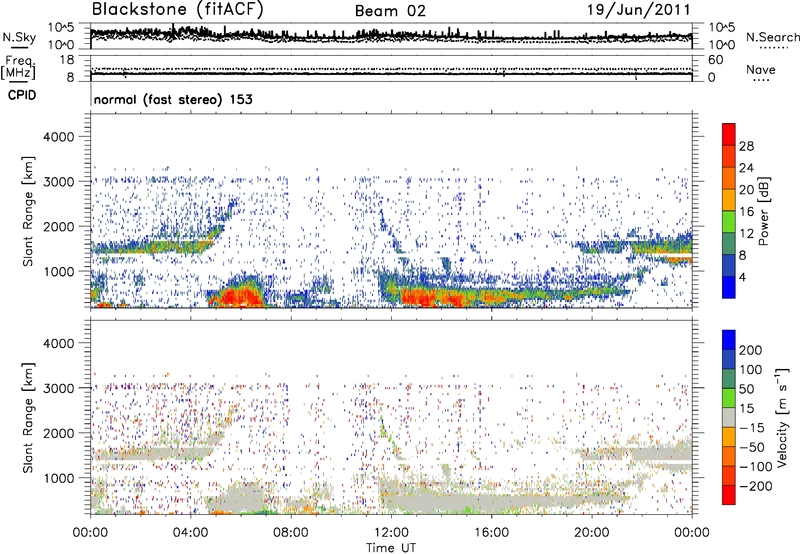Click the '12:00' time axis tick label
The width and height of the screenshot is (800, 554).
point(391,533)
